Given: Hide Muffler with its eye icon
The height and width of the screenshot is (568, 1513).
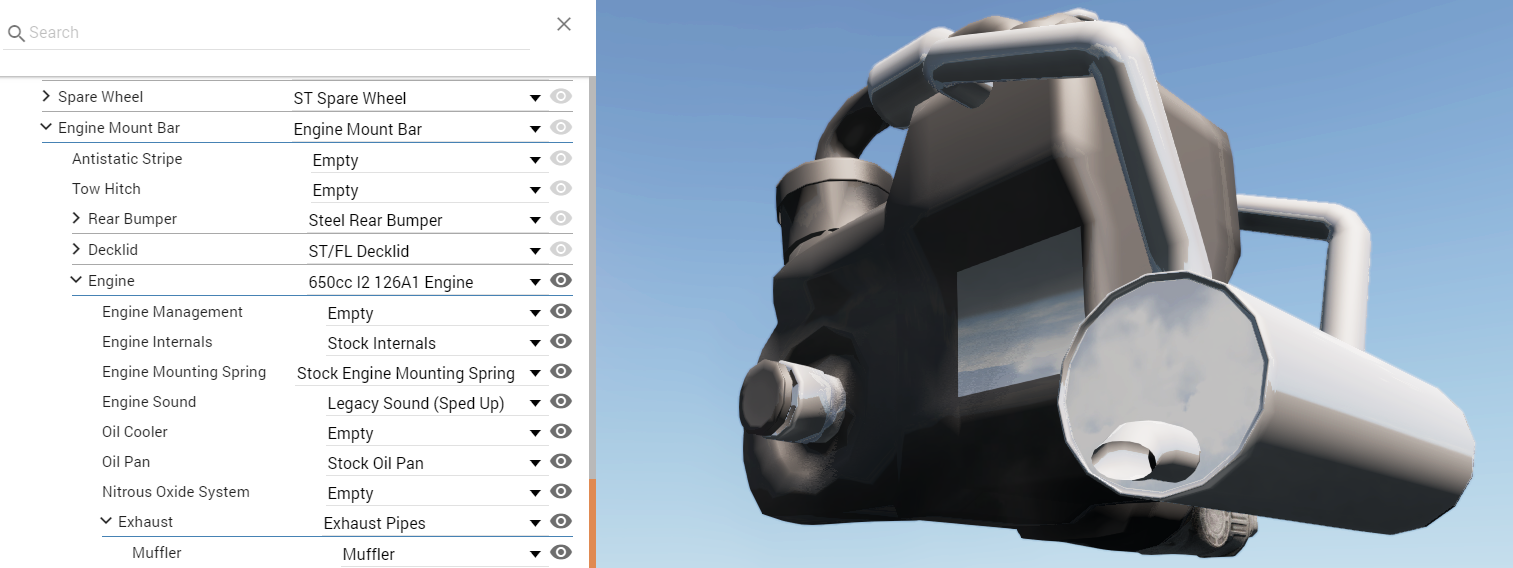Looking at the screenshot, I should pyautogui.click(x=561, y=552).
